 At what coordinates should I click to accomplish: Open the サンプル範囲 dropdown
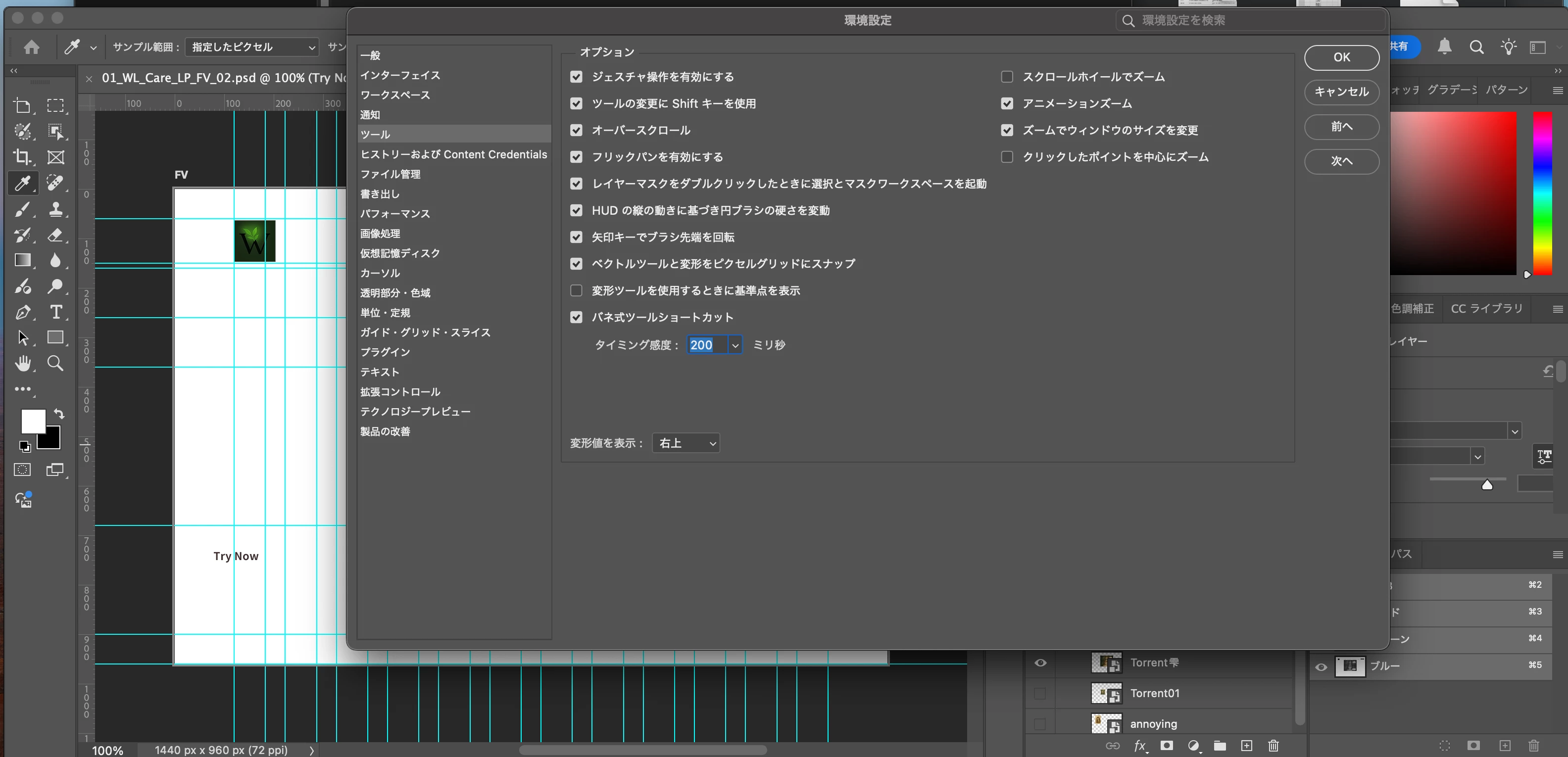[x=252, y=47]
